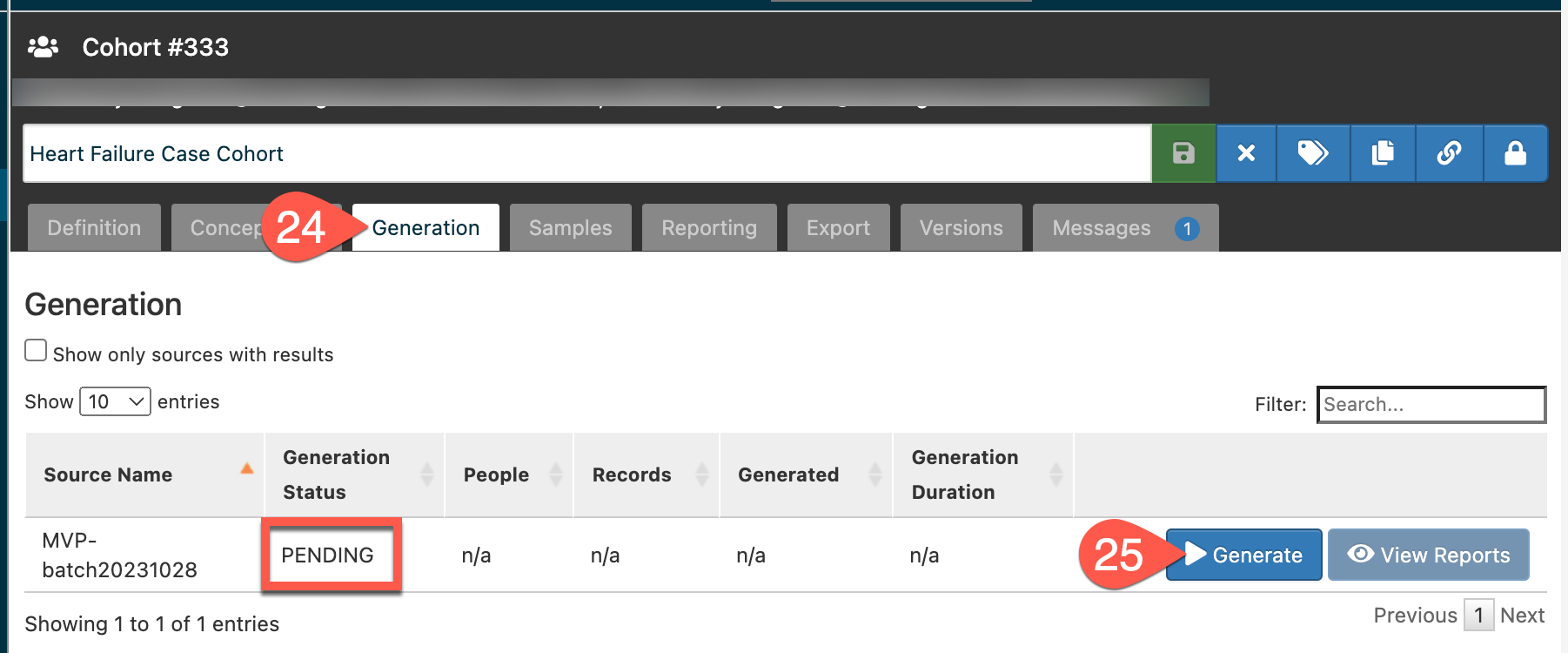Enable Show only sources with results
The image size is (1568, 653).
36,350
